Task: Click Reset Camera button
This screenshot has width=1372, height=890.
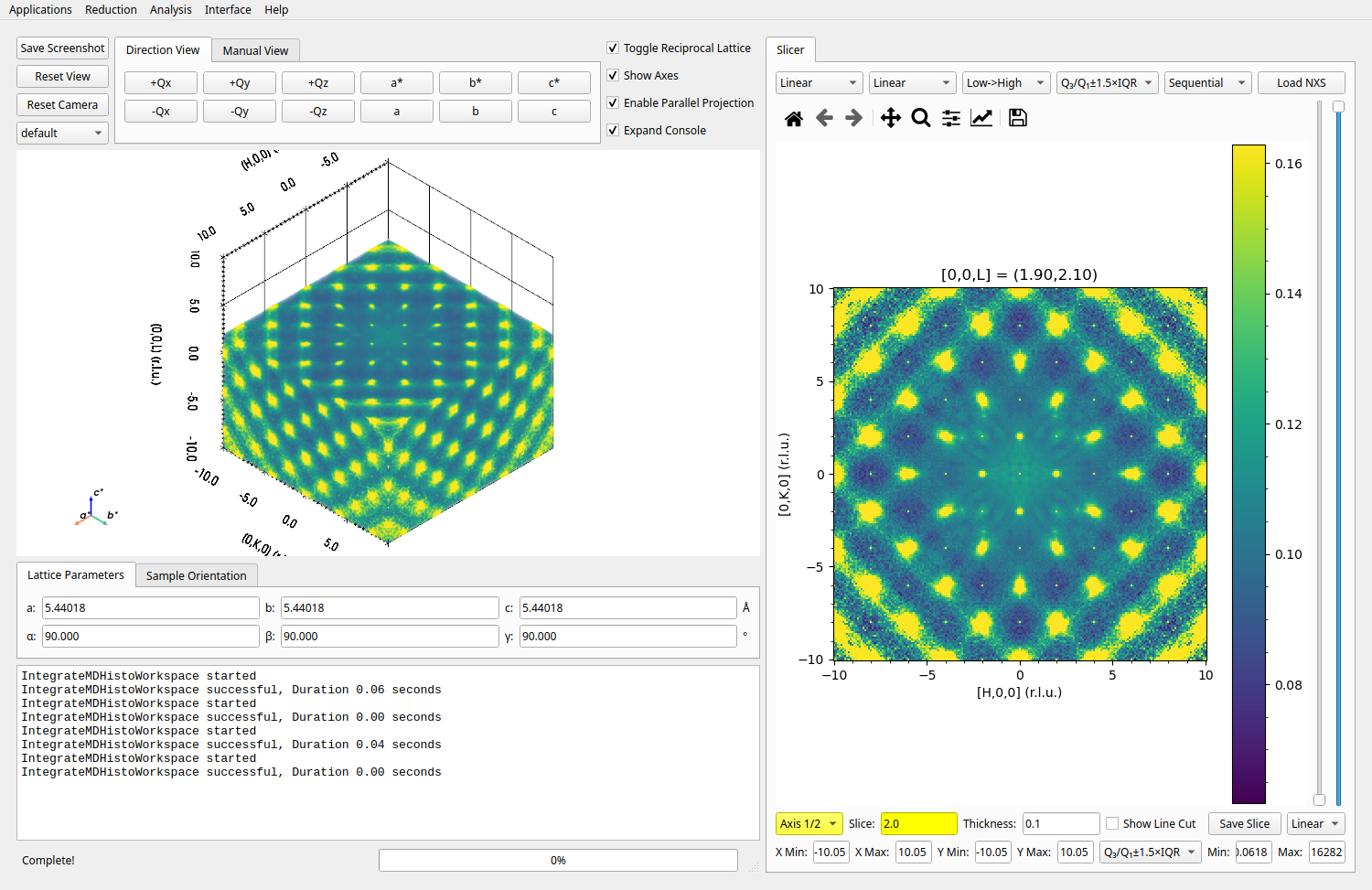Action: coord(62,104)
